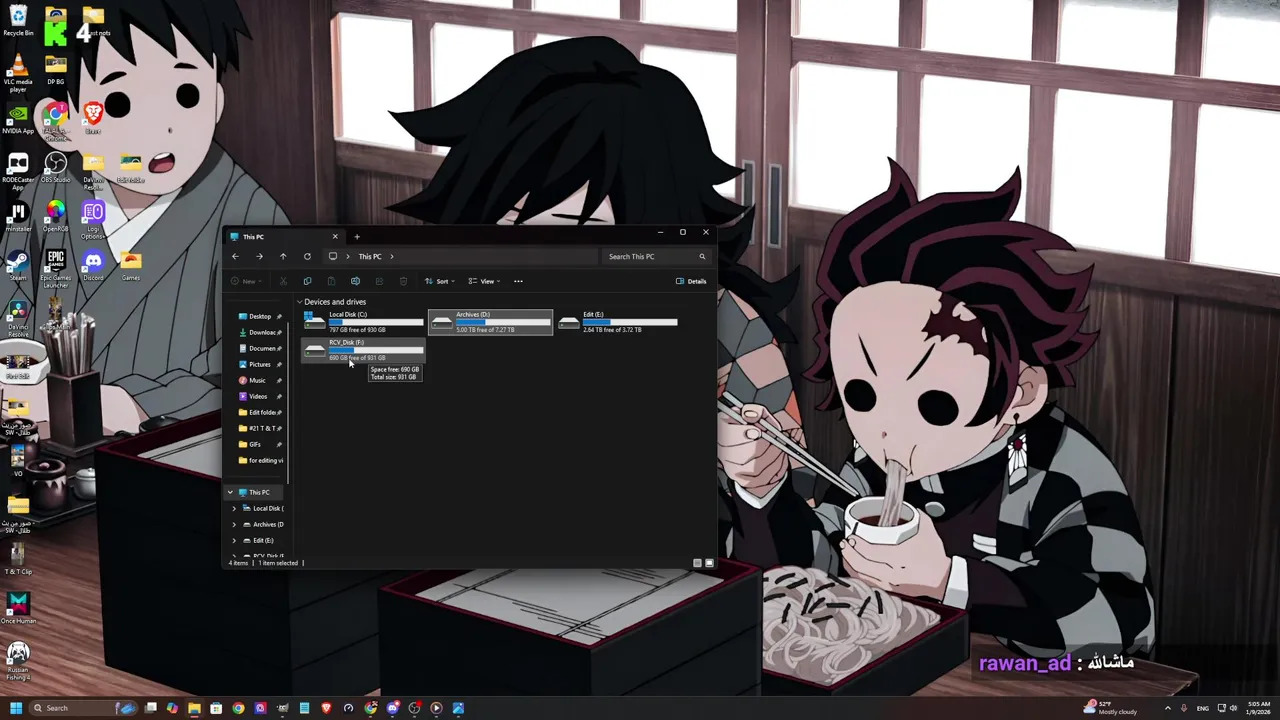This screenshot has height=720, width=1280.
Task: Switch to details view in status bar
Action: pyautogui.click(x=697, y=563)
